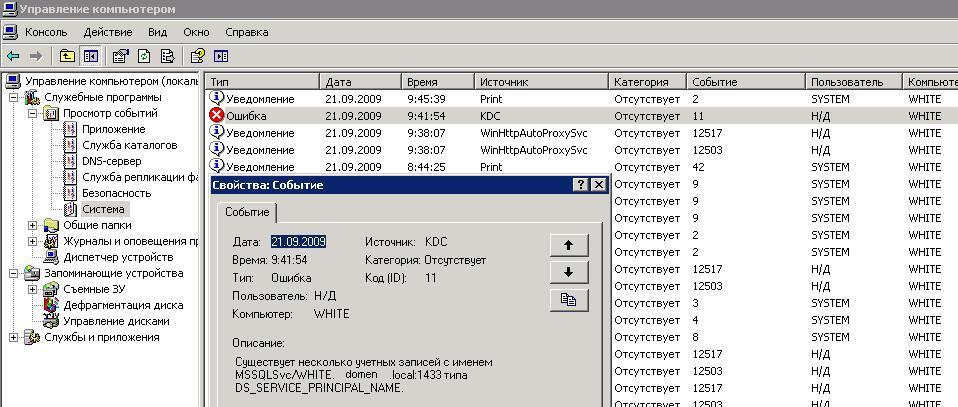Go to next event with down arrow
This screenshot has height=407, width=958.
tap(569, 273)
